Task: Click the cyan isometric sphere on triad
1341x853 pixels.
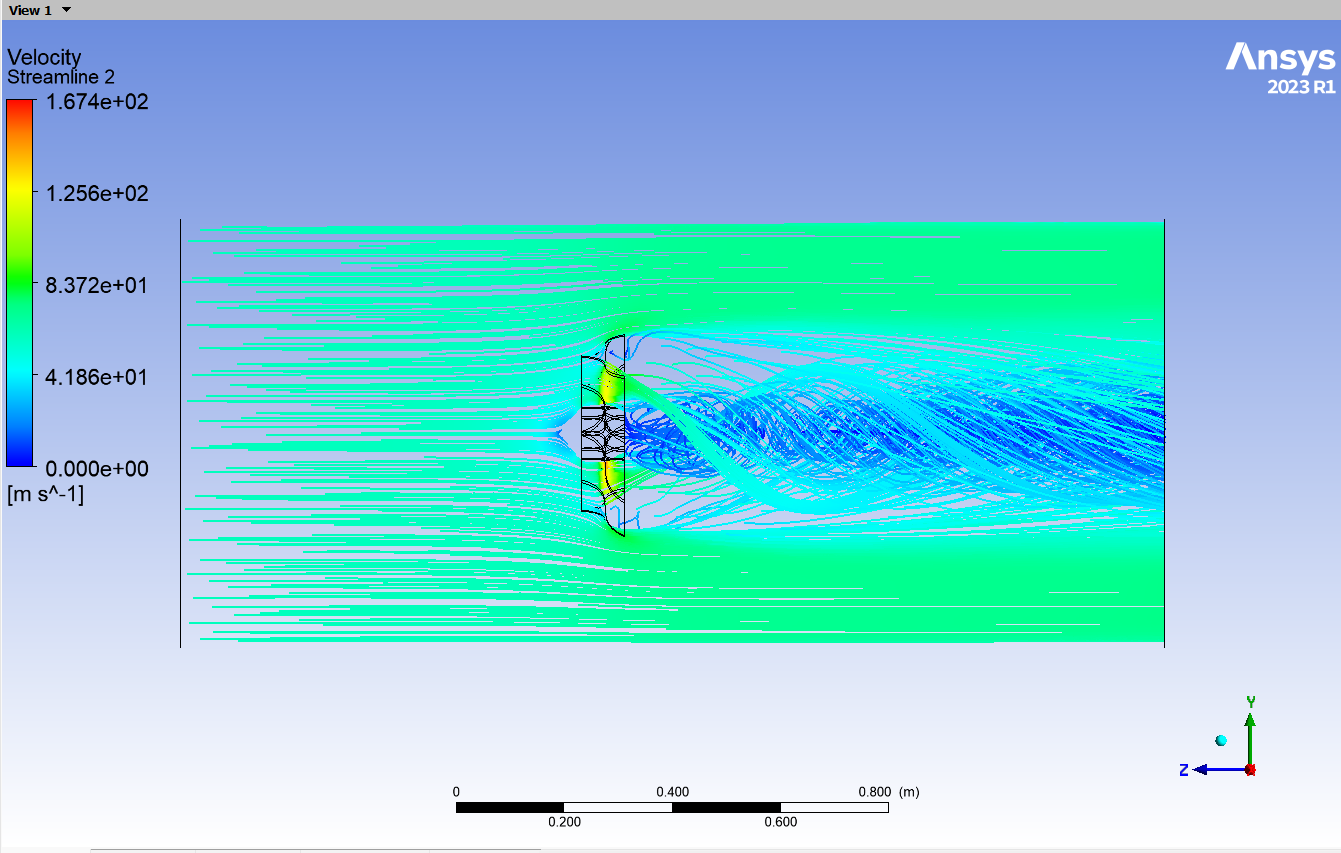Action: point(1221,740)
